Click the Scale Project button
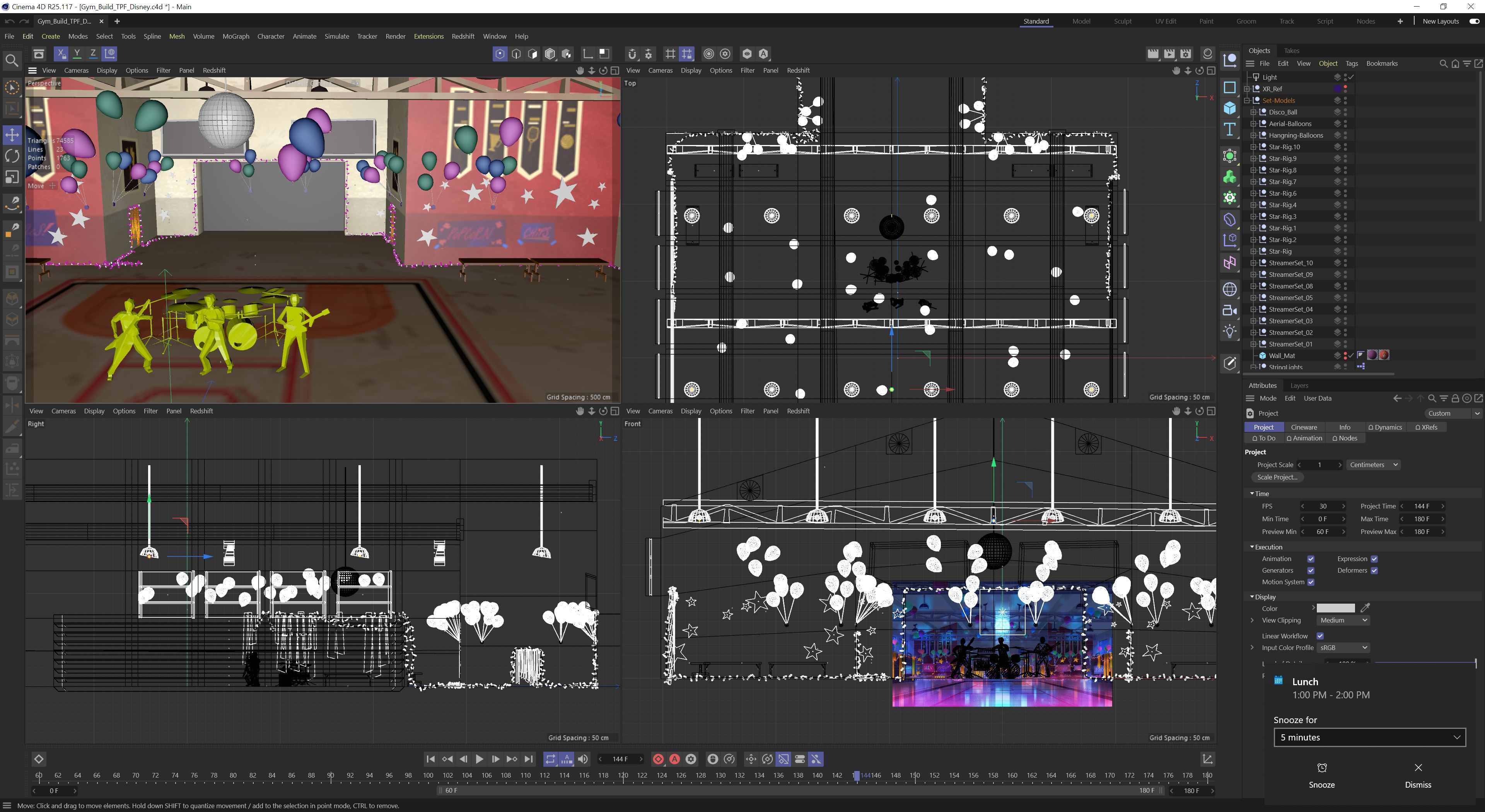The height and width of the screenshot is (812, 1485). point(1277,477)
